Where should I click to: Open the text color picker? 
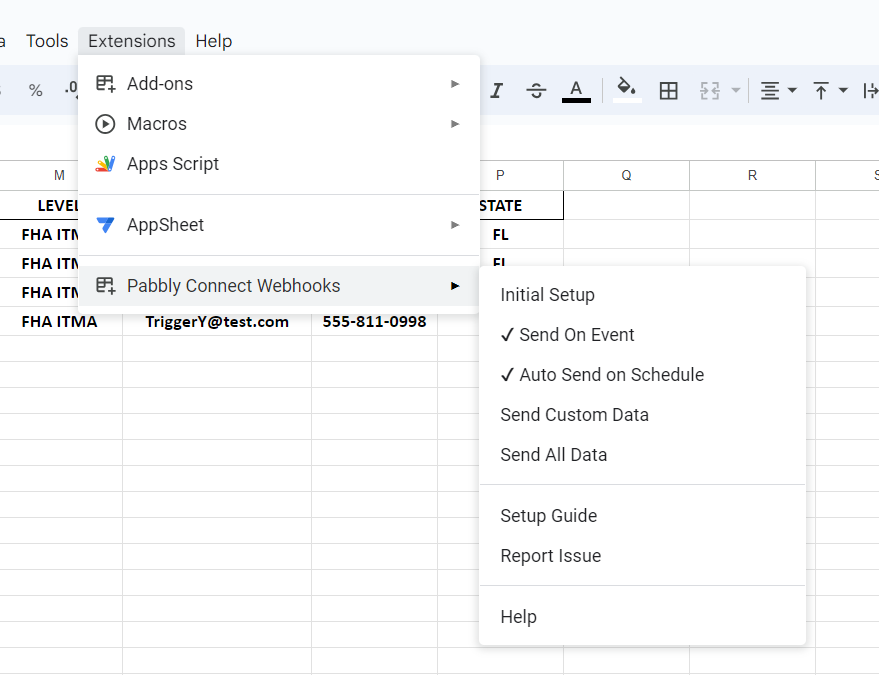(x=576, y=90)
